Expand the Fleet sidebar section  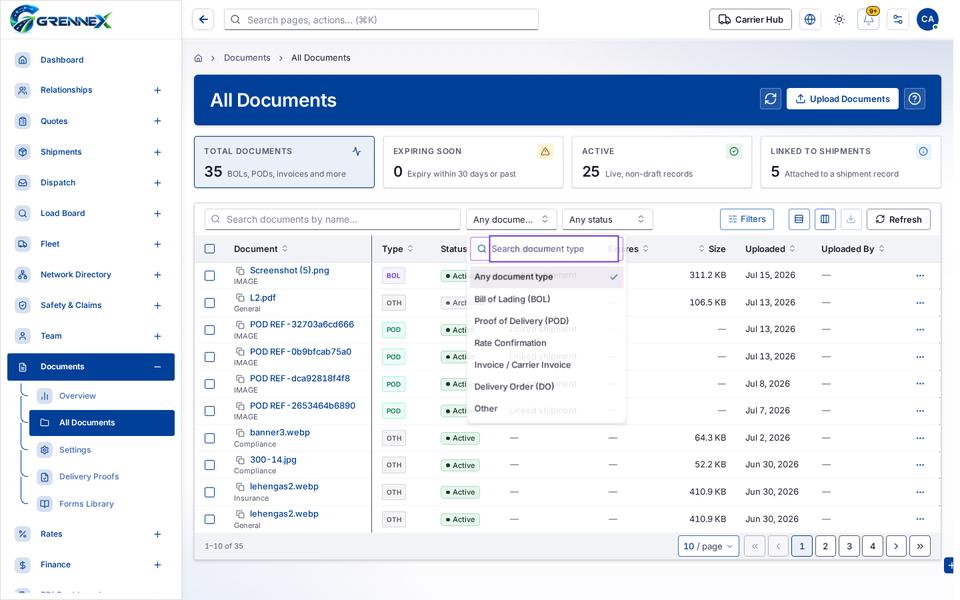click(x=157, y=244)
